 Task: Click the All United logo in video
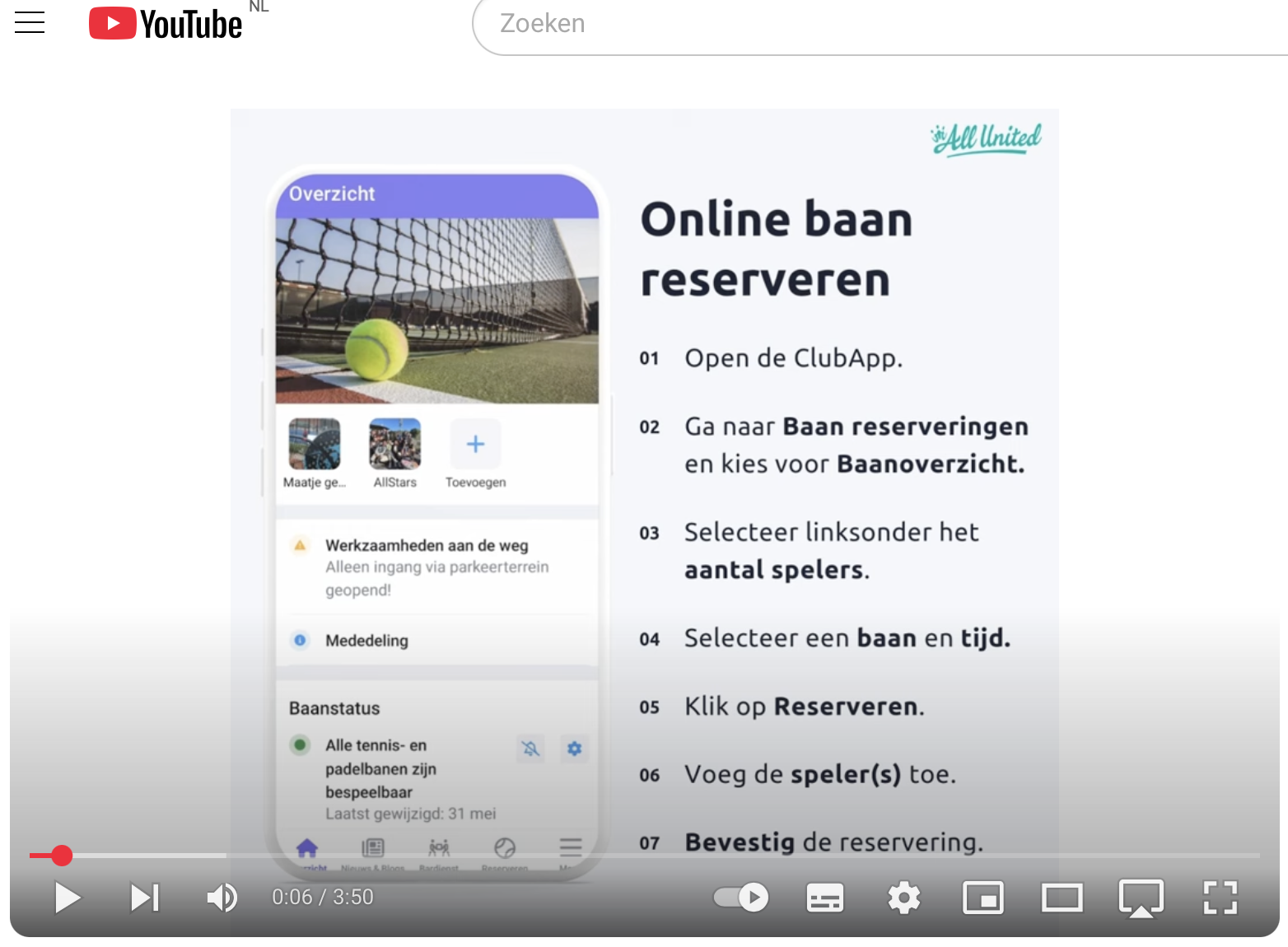[986, 138]
